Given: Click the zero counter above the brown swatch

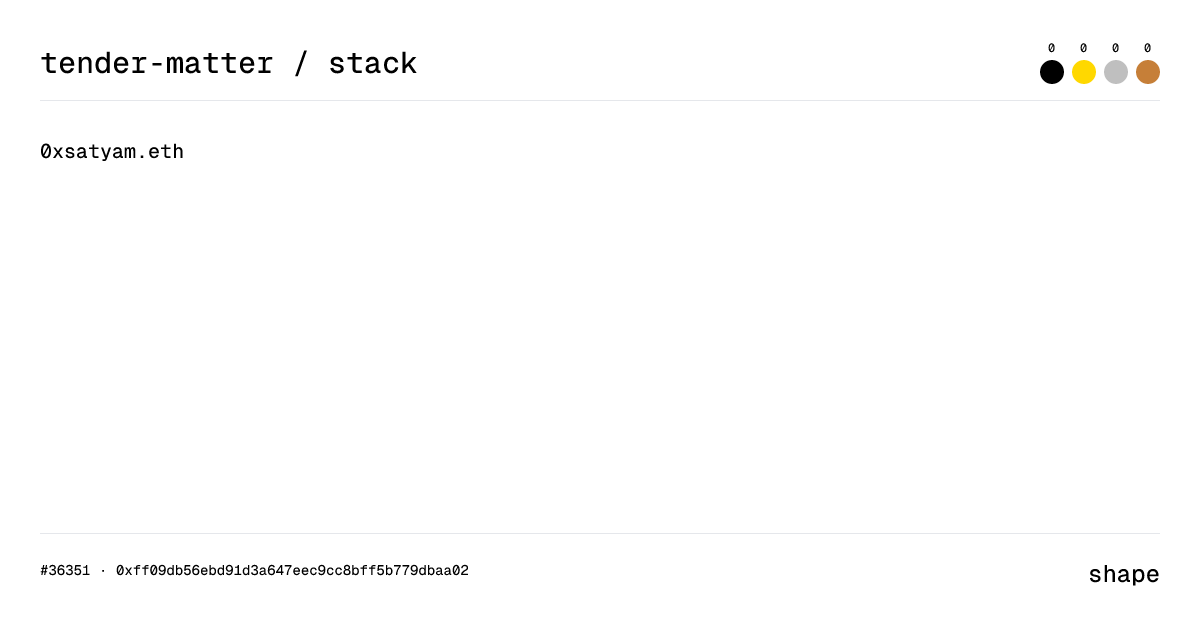Looking at the screenshot, I should point(1148,47).
